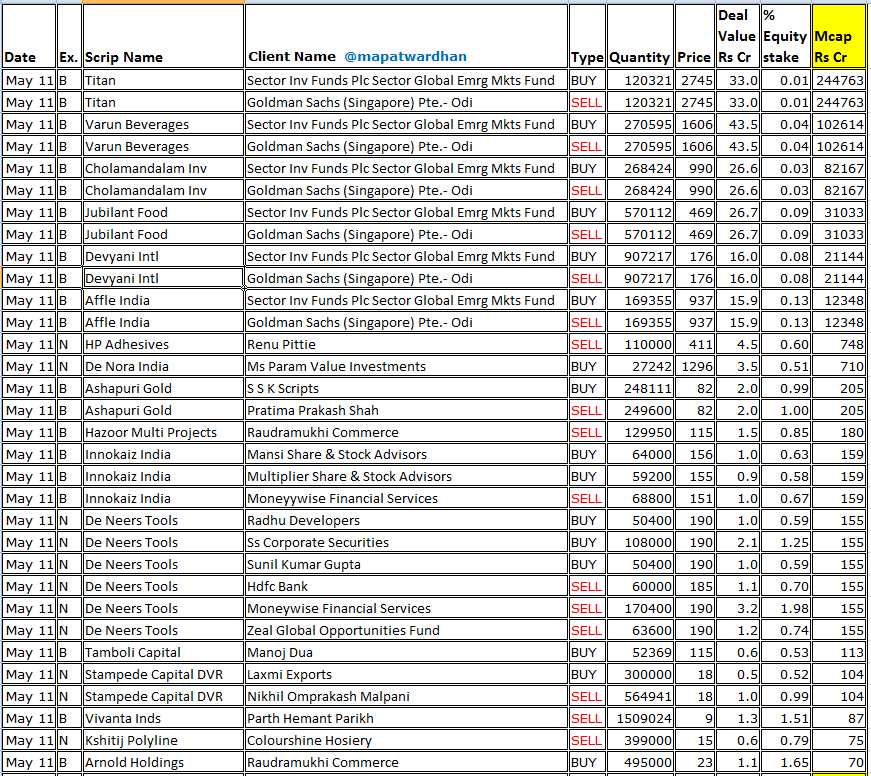Select the Client Name header cell
The image size is (871, 776).
tap(406, 36)
